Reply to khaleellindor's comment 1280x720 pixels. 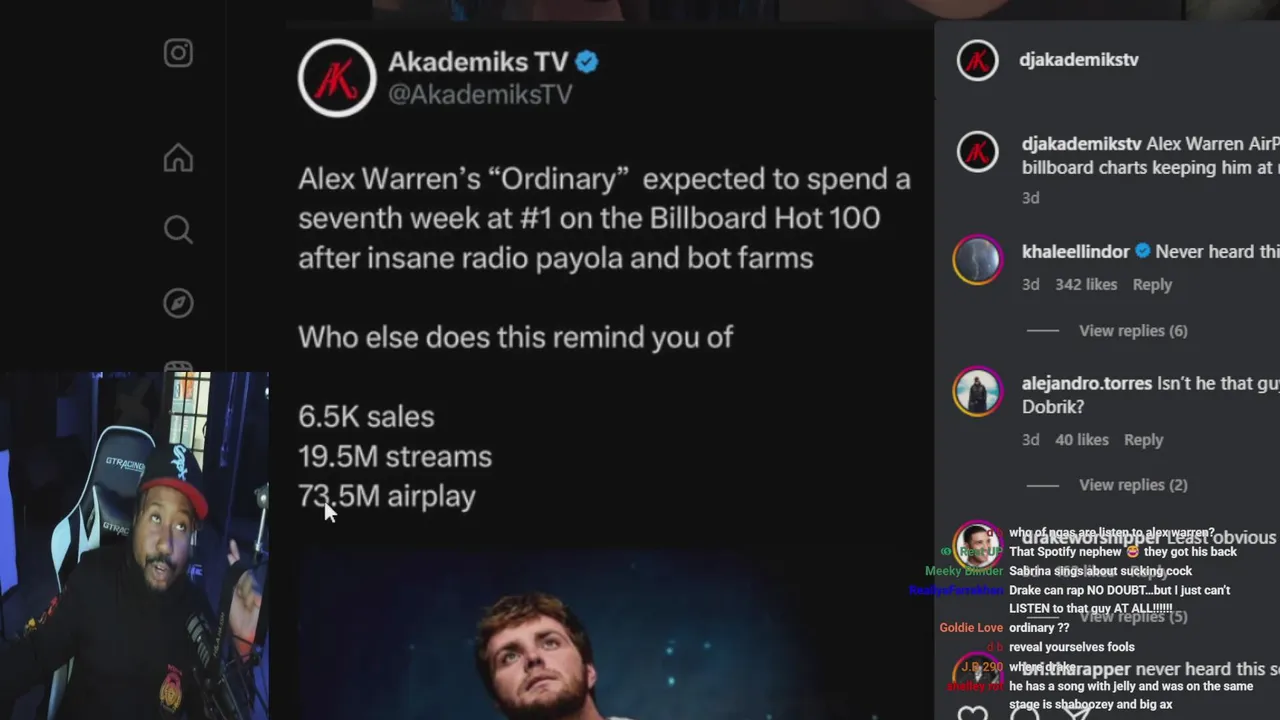point(1152,284)
